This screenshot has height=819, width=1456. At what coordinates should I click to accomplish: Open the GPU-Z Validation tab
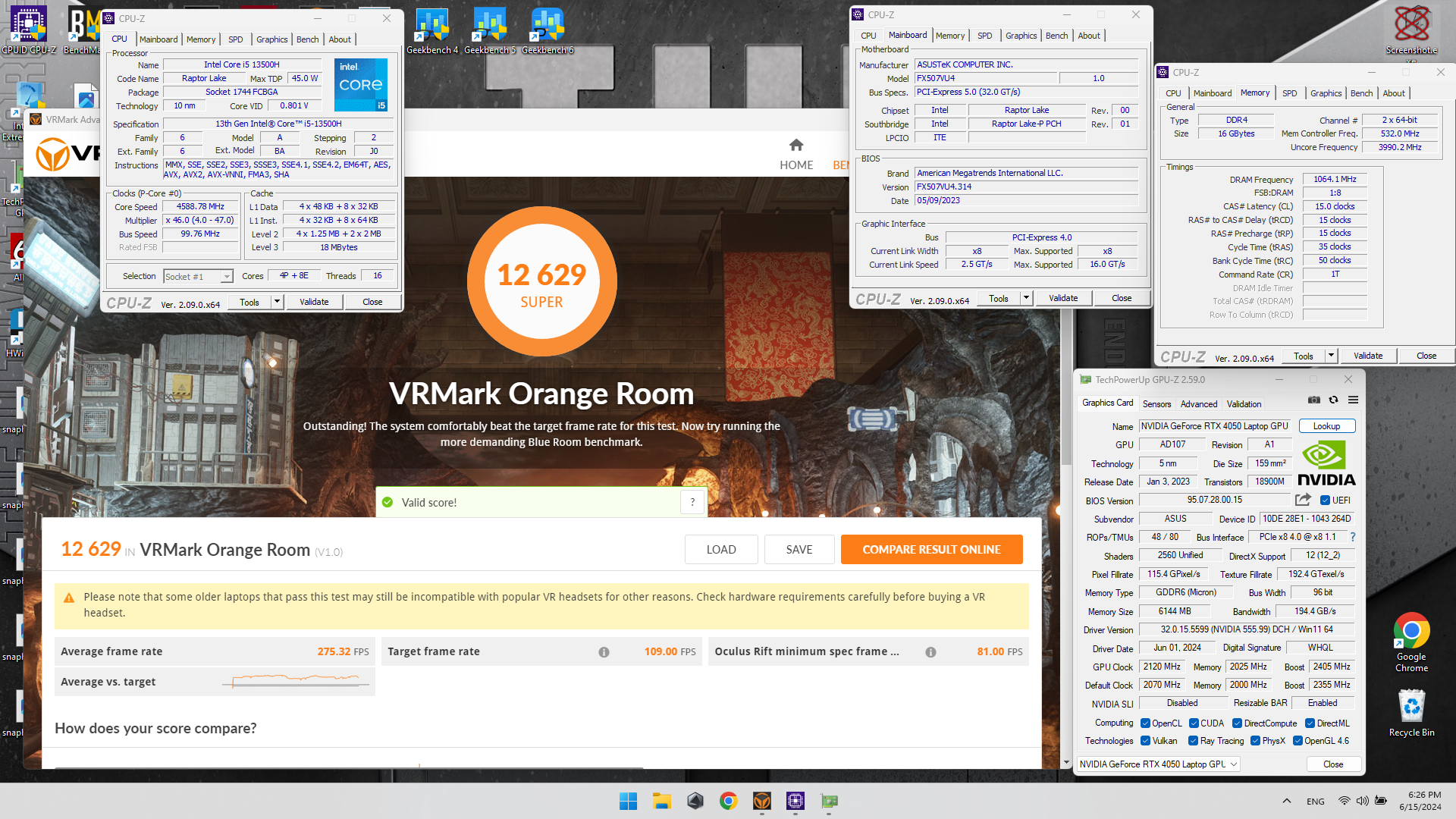pyautogui.click(x=1244, y=404)
